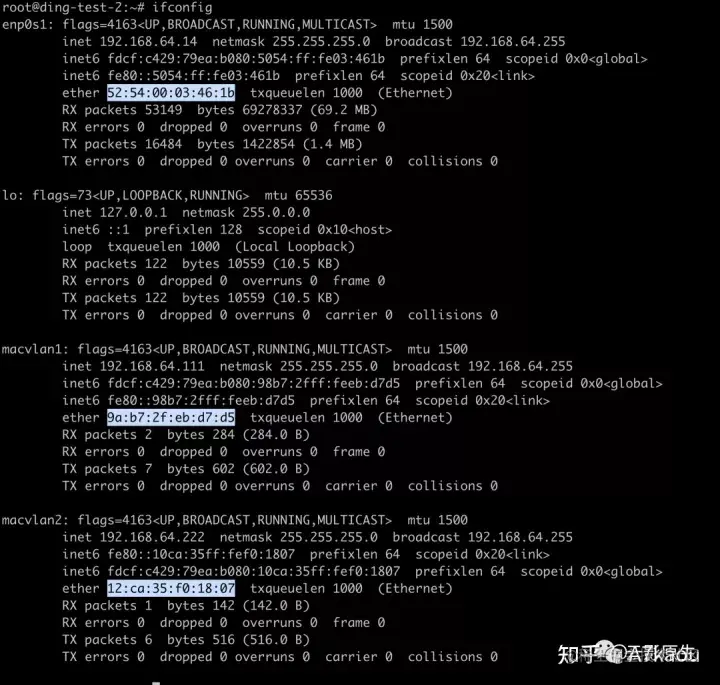Viewport: 720px width, 685px height.
Task: Click the highlighted MAC address 12:ca:35:f0:18:07
Action: [x=171, y=588]
